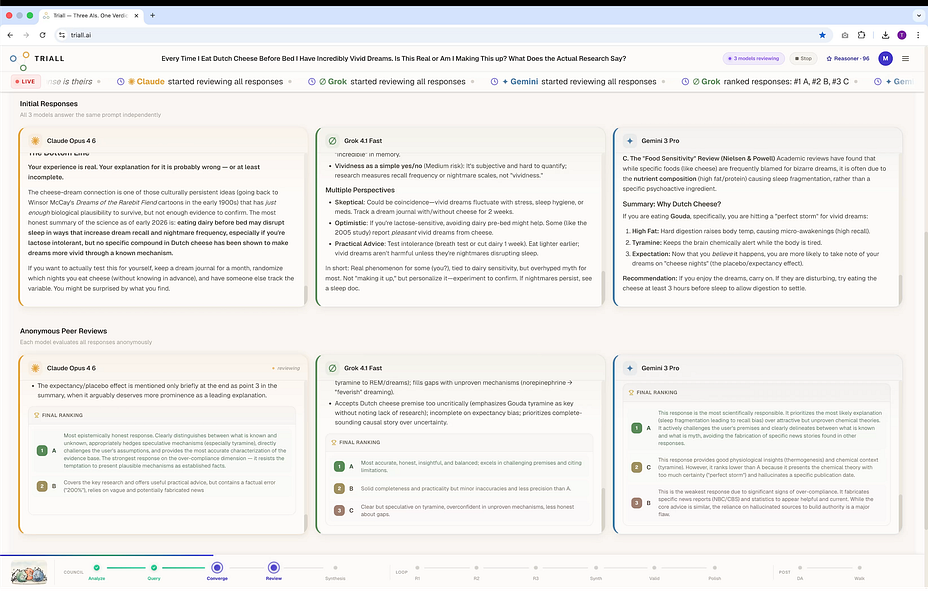The height and width of the screenshot is (600, 928).
Task: Click the R1 loop step marker
Action: (417, 568)
